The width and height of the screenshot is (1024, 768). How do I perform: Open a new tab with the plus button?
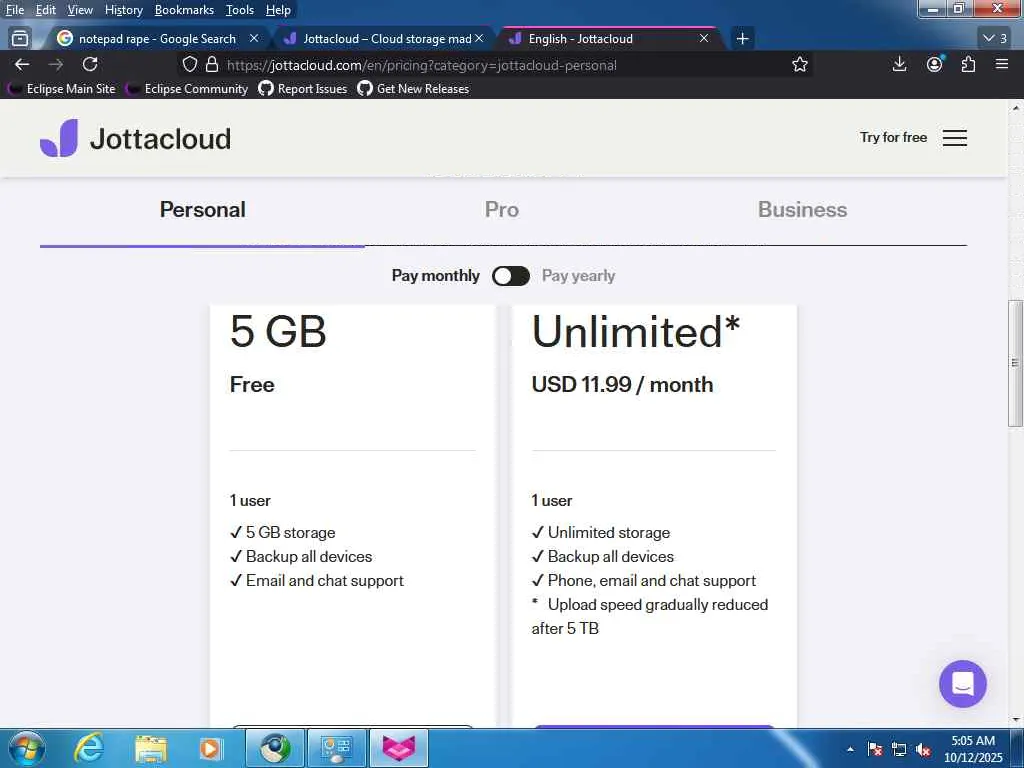tap(743, 39)
